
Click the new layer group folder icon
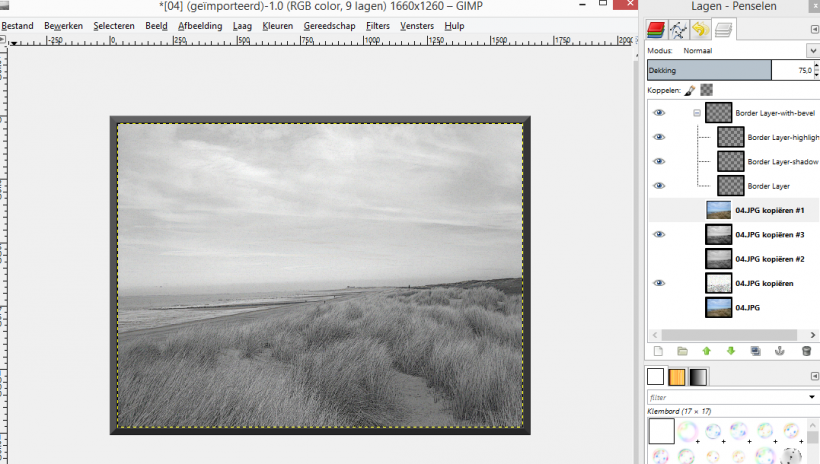click(x=682, y=351)
